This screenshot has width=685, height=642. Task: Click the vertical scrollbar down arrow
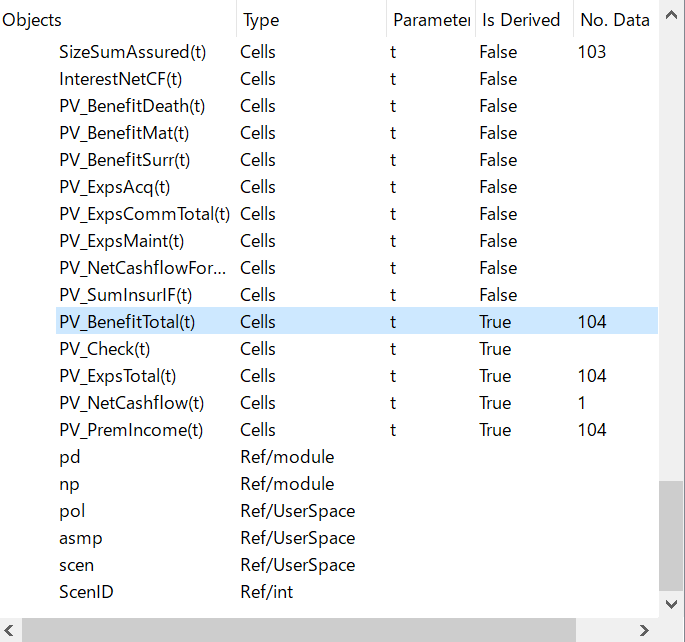[x=672, y=604]
